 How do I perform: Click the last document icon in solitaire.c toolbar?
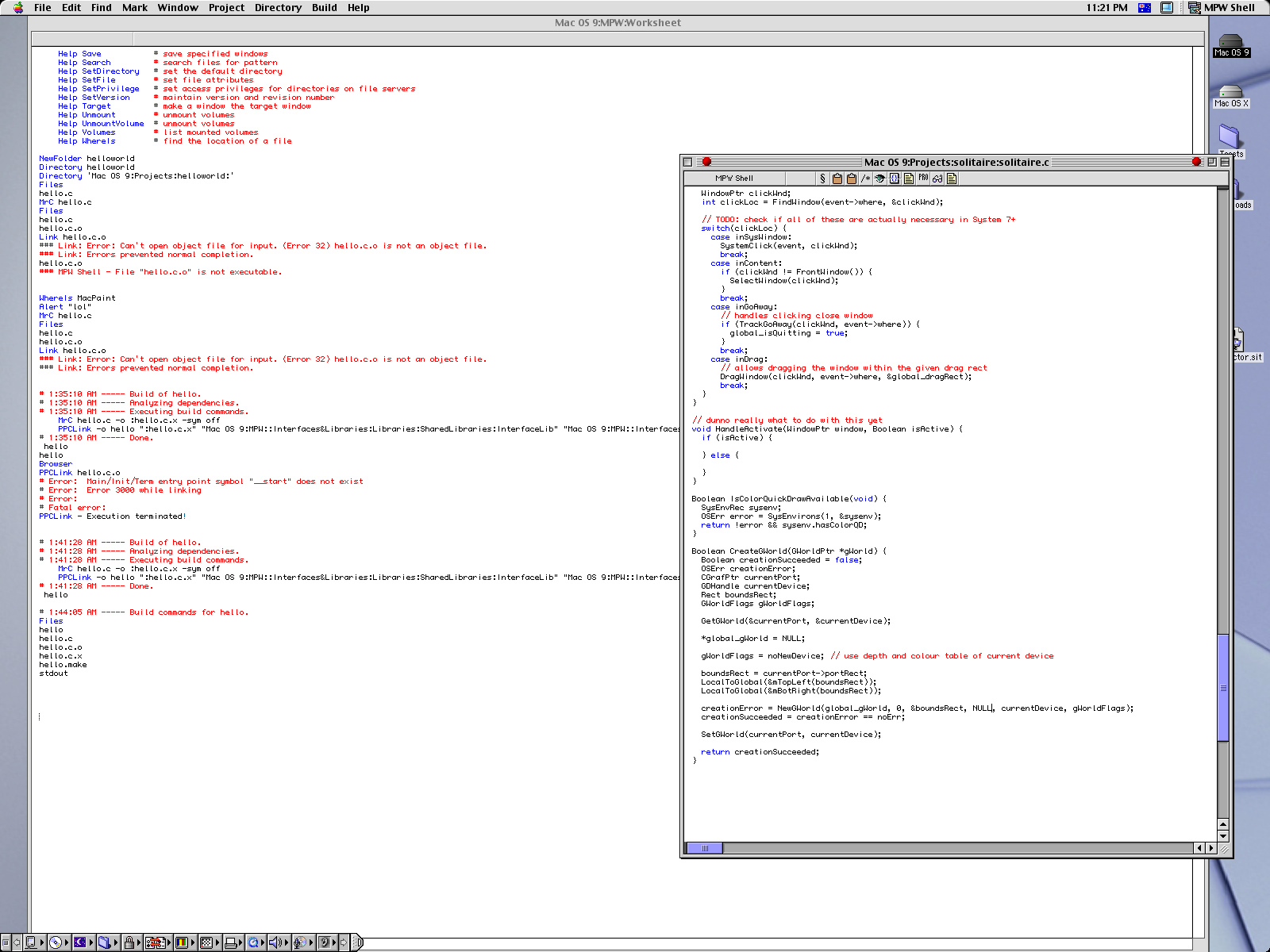pyautogui.click(x=951, y=178)
